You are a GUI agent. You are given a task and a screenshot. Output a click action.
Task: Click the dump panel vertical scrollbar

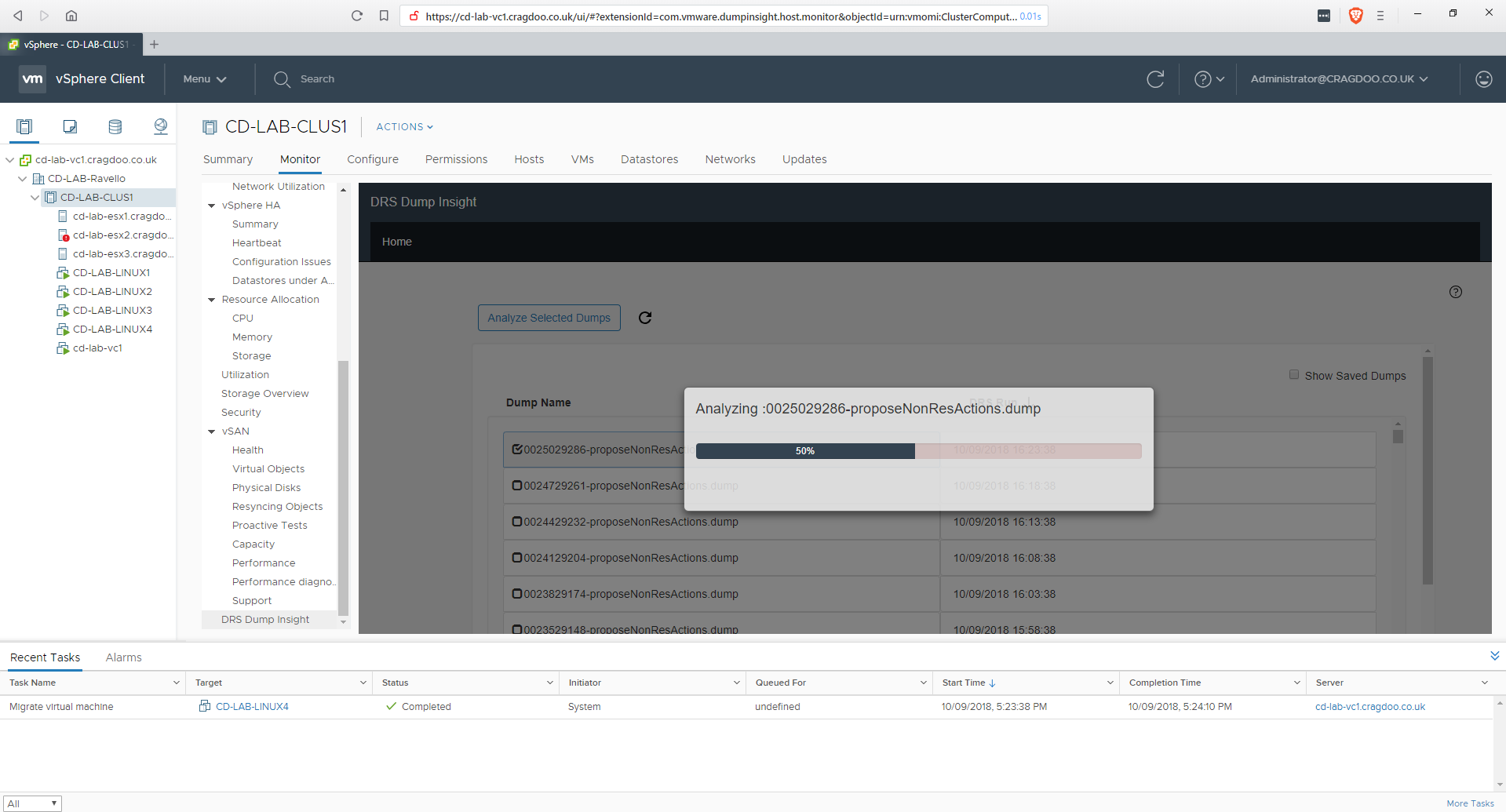click(1428, 471)
